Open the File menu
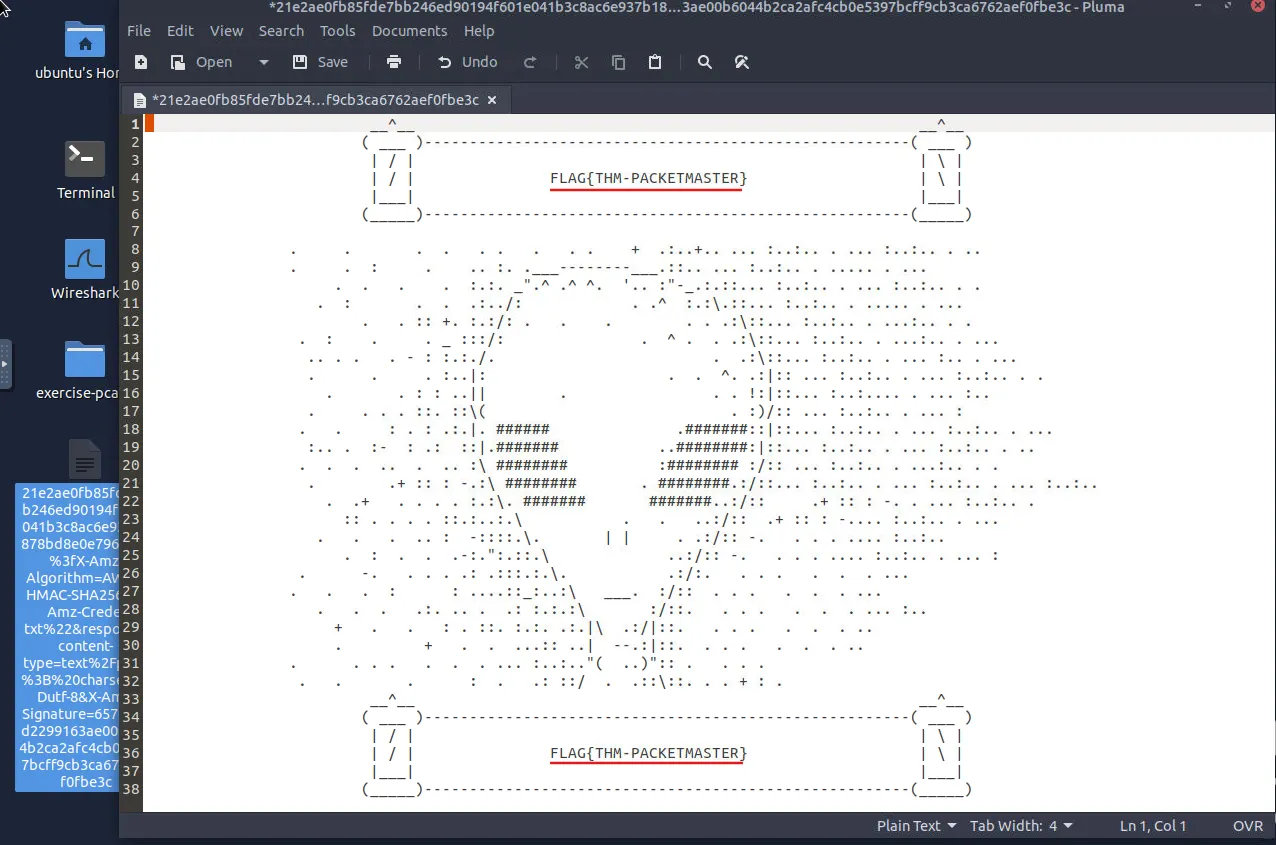 pos(139,31)
